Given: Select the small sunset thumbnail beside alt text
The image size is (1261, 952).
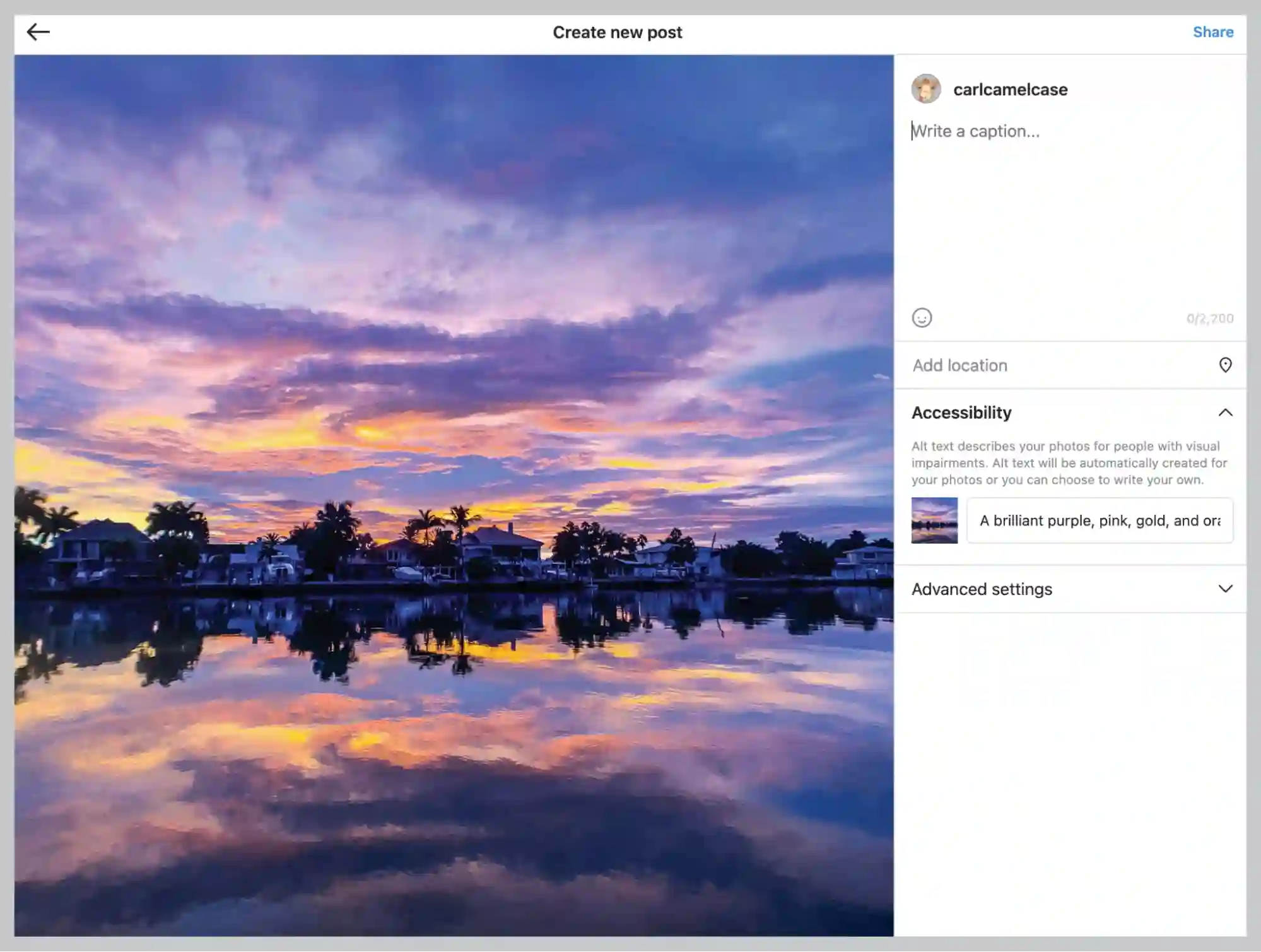Looking at the screenshot, I should [x=934, y=520].
